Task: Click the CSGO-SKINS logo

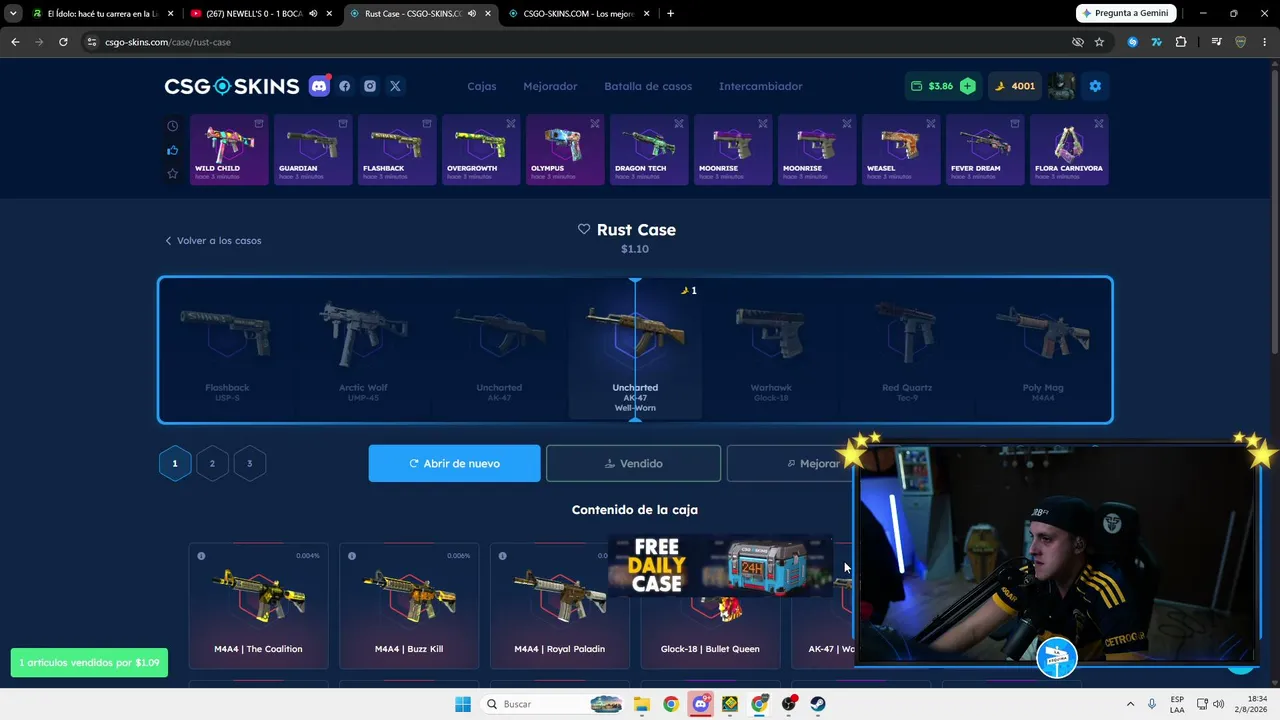Action: [232, 86]
